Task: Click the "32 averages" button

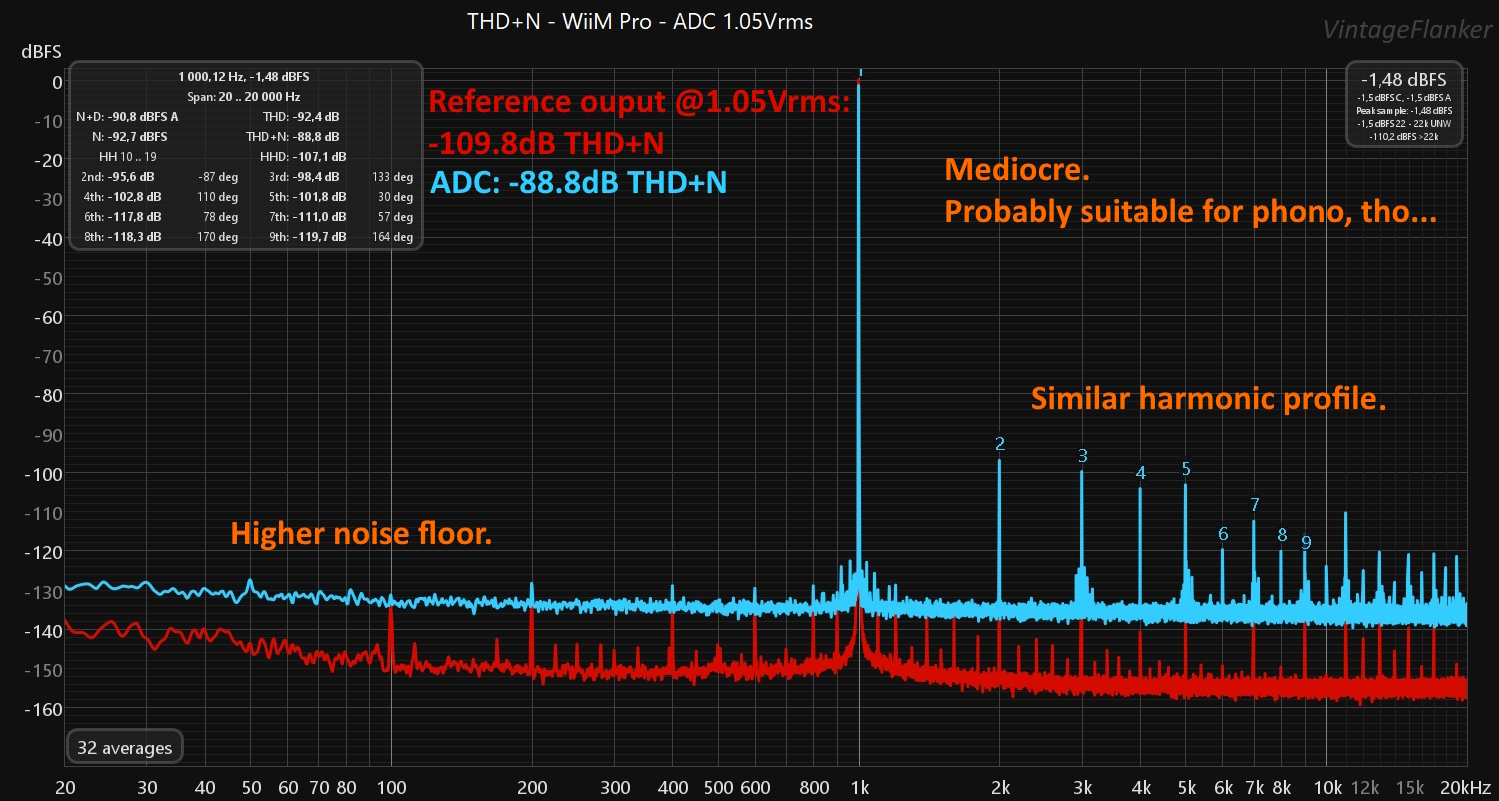Action: tap(125, 747)
